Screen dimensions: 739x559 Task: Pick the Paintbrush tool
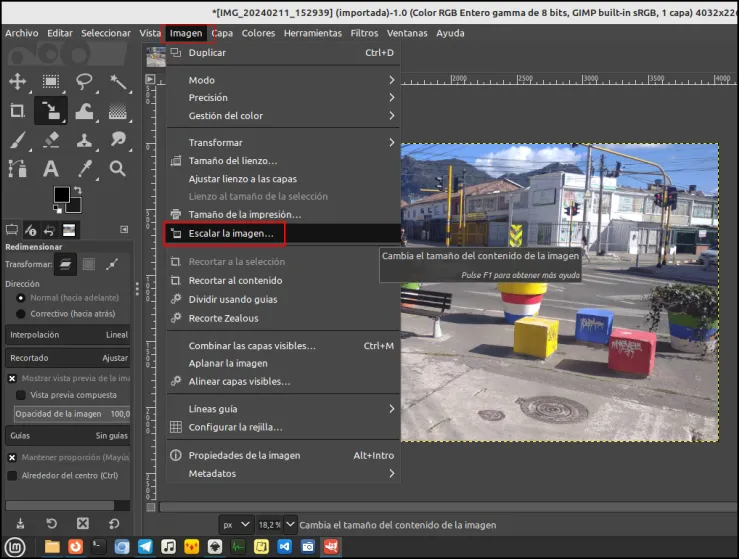(17, 140)
